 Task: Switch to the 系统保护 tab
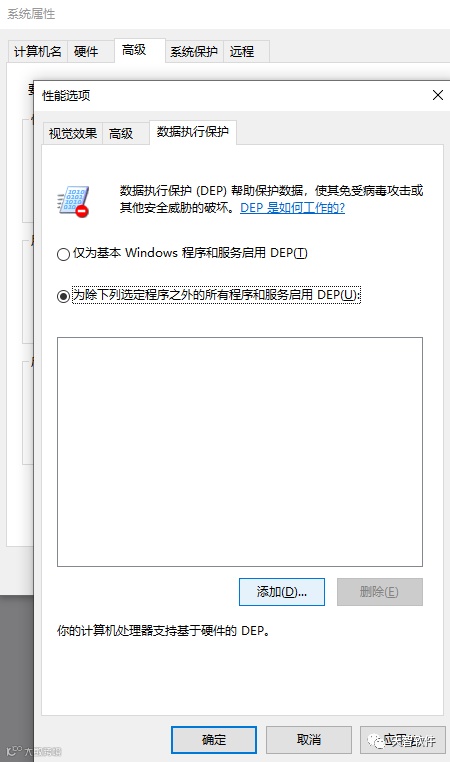193,52
